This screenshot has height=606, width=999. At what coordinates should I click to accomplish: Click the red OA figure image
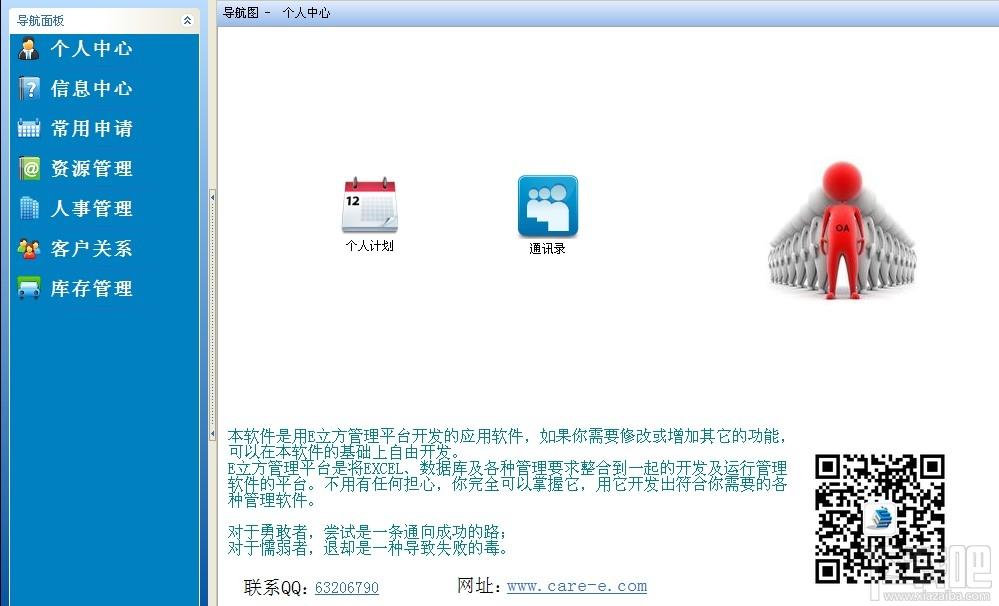pos(842,230)
